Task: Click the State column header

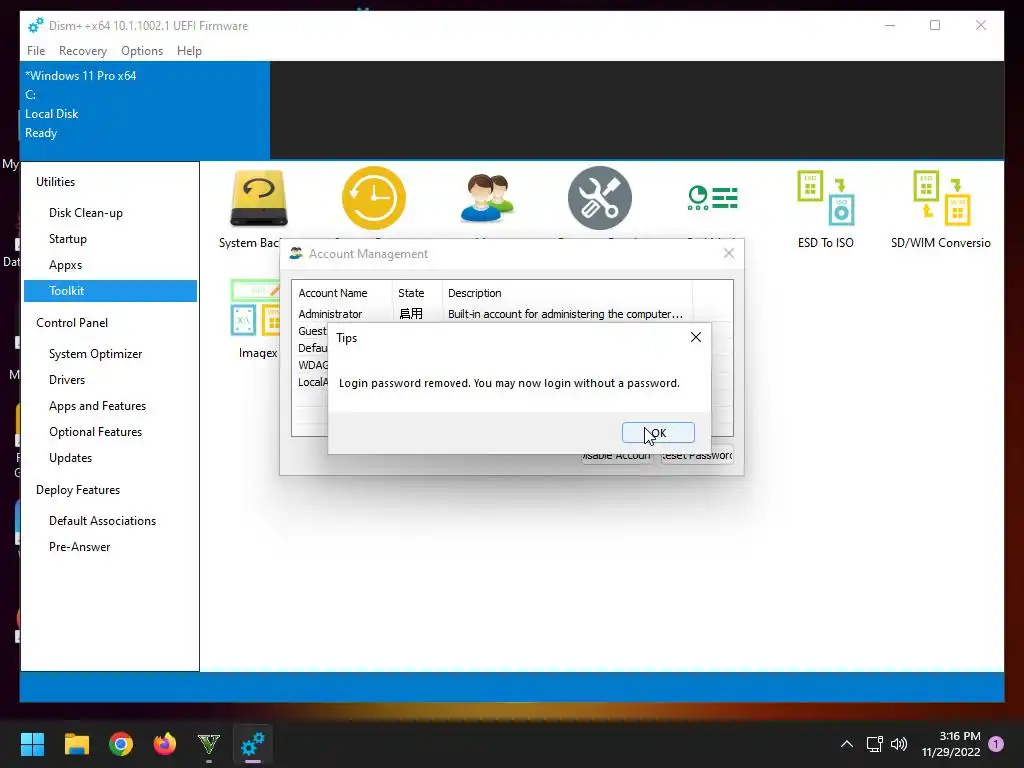Action: tap(417, 293)
